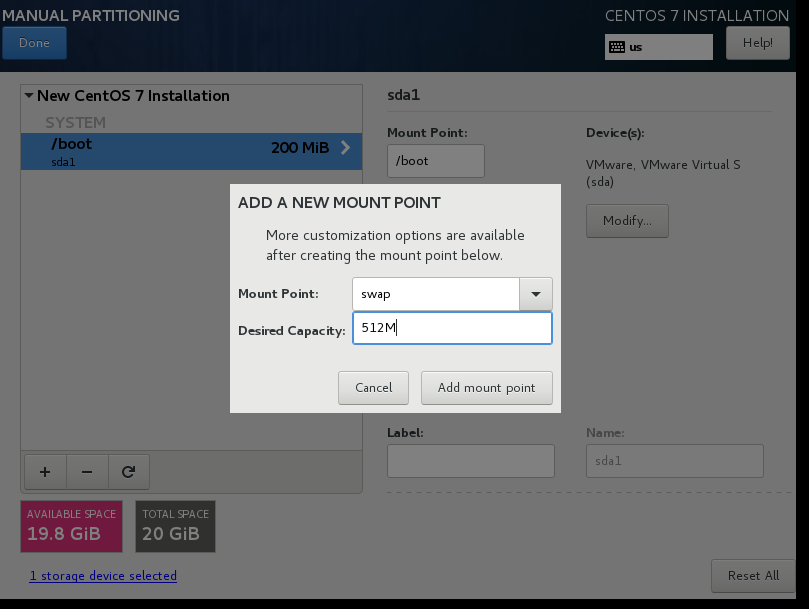809x609 pixels.
Task: Click the sda1 Mount Point field showing /boot
Action: [x=436, y=161]
